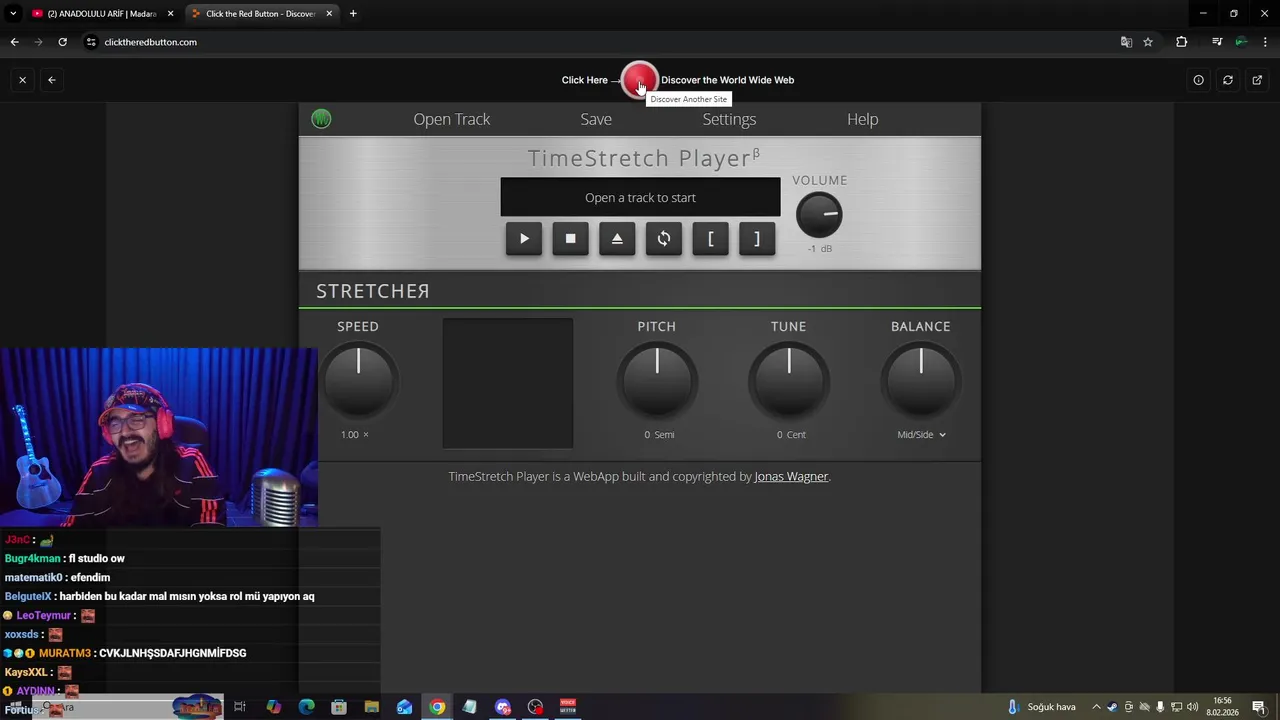Click the refresh icon in the overlay bar
This screenshot has width=1280, height=720.
(1228, 80)
